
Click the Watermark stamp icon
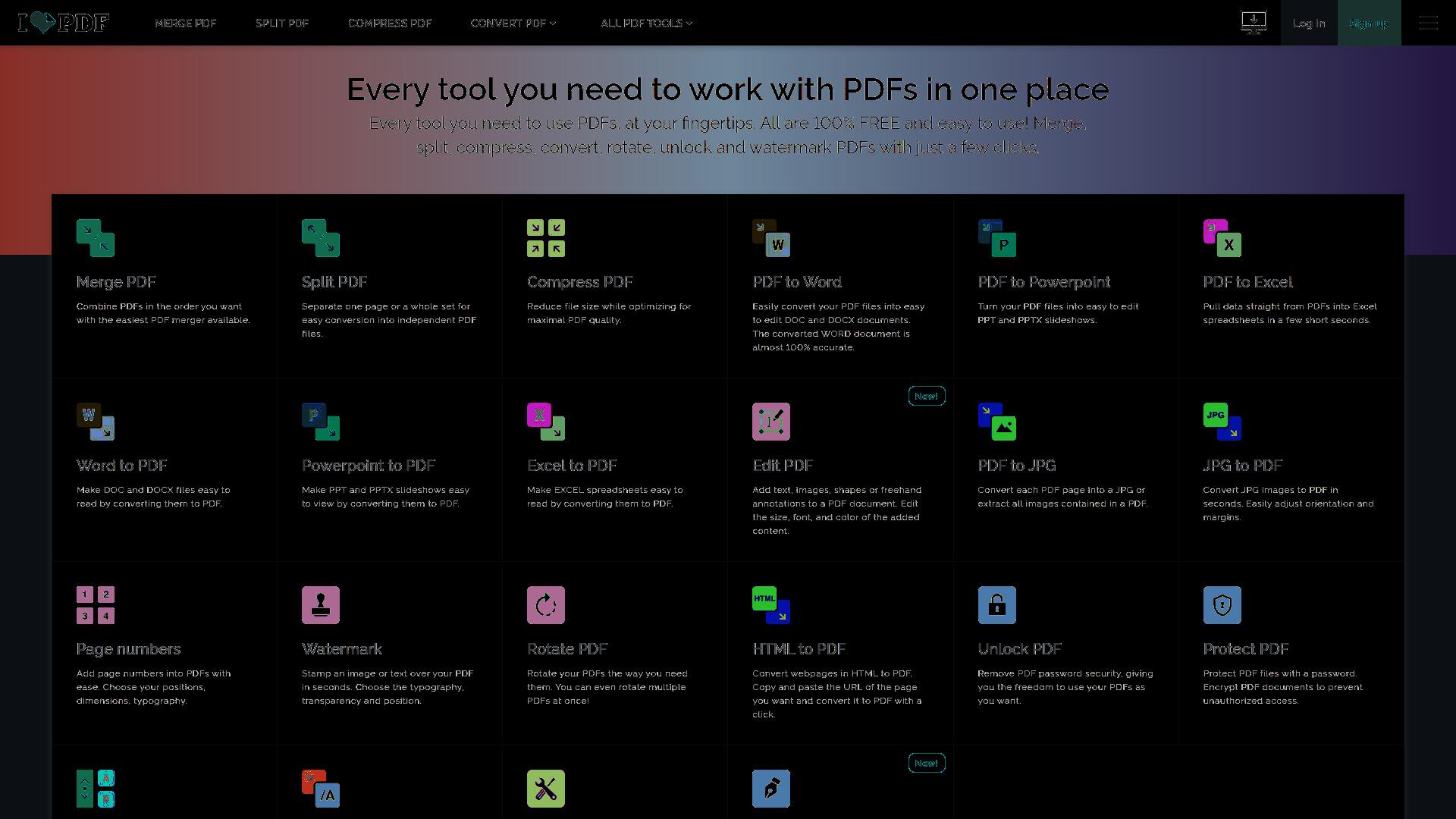321,605
